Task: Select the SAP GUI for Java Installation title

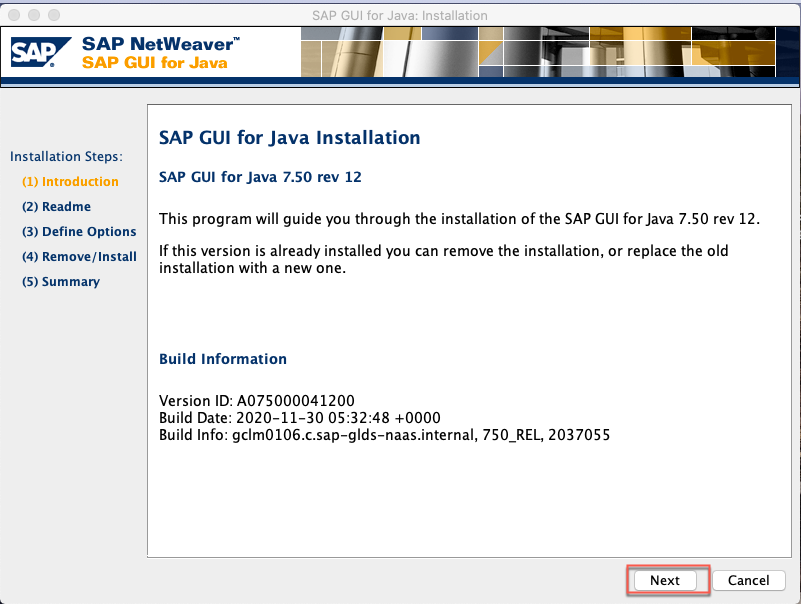Action: (289, 138)
